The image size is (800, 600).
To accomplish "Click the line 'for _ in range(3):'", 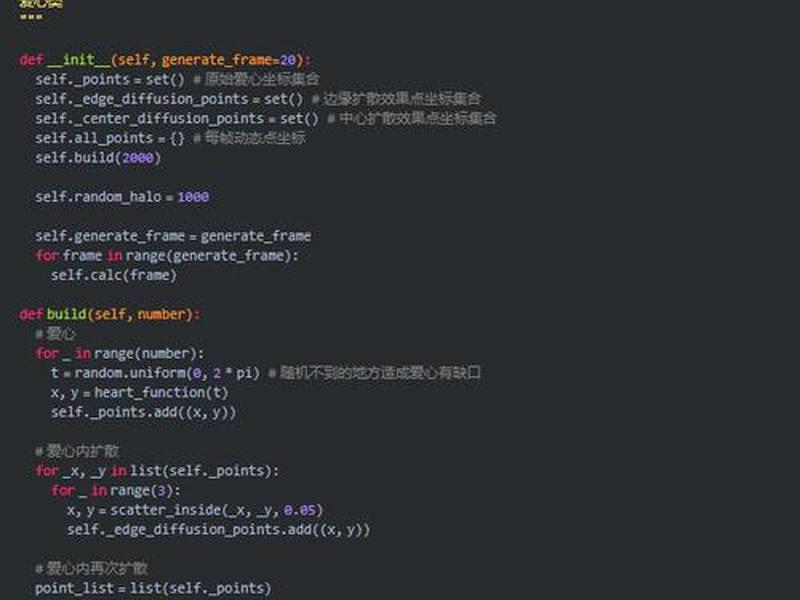I will point(116,491).
